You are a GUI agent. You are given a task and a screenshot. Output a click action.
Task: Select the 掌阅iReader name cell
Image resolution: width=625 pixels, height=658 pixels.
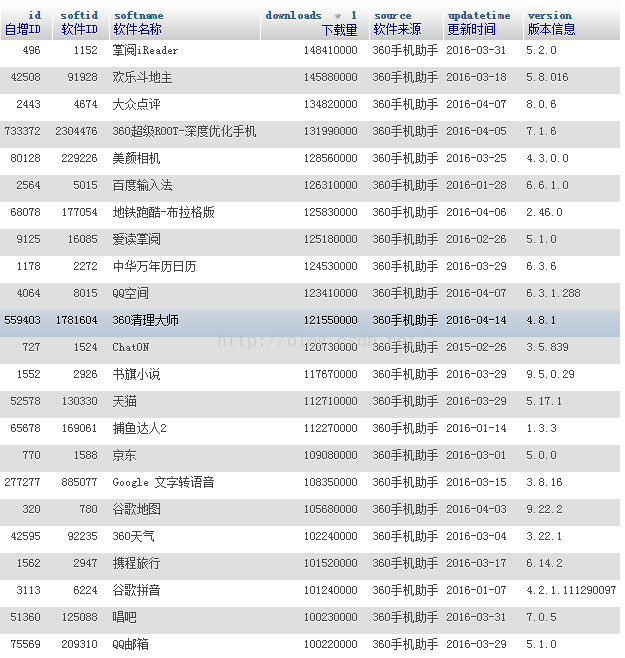tap(145, 50)
